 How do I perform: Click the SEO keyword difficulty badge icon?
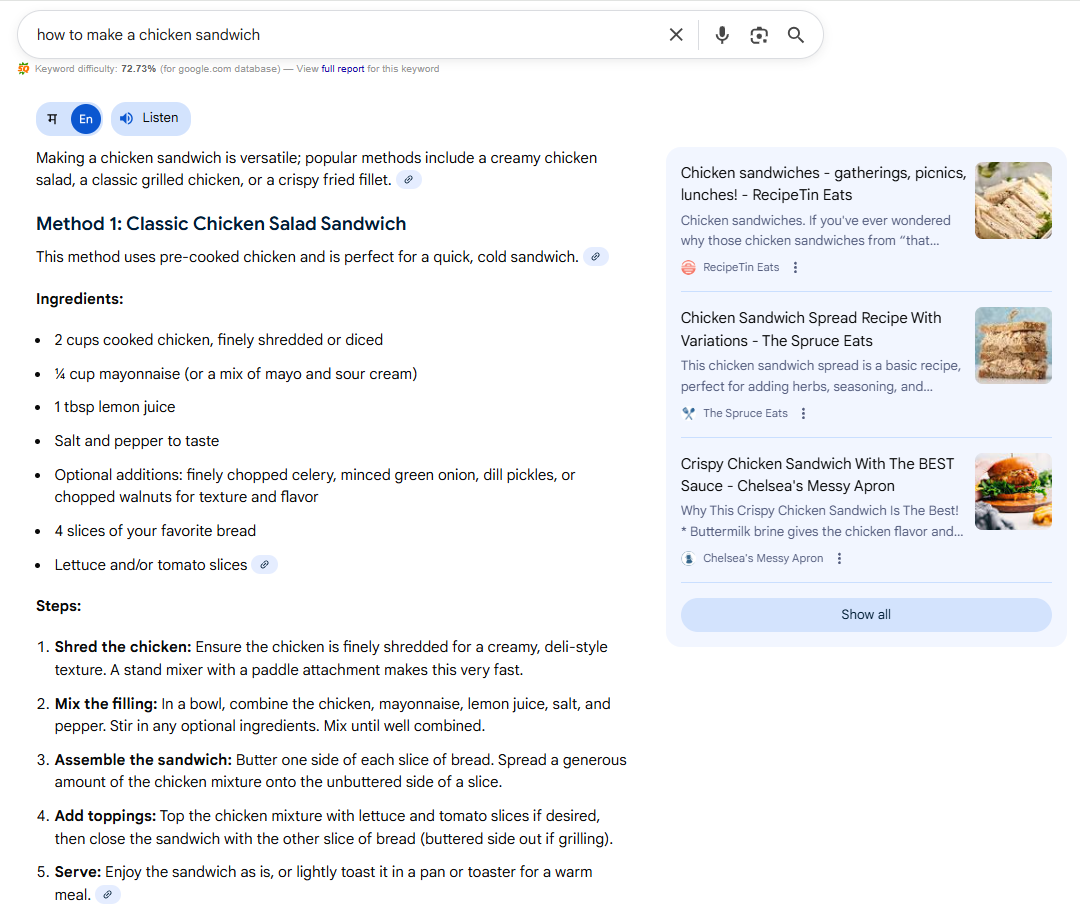click(22, 68)
